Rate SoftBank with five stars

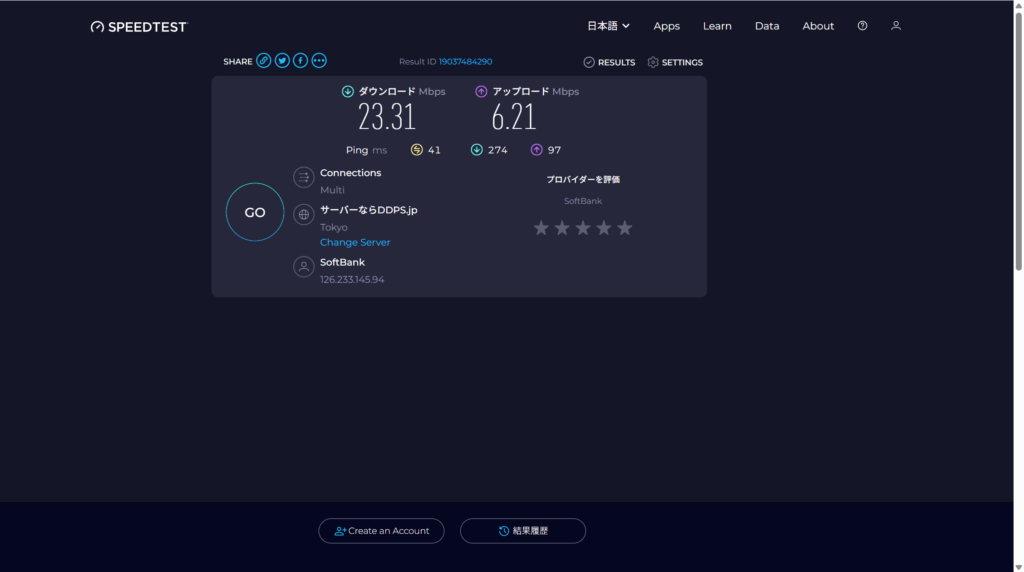coord(625,228)
